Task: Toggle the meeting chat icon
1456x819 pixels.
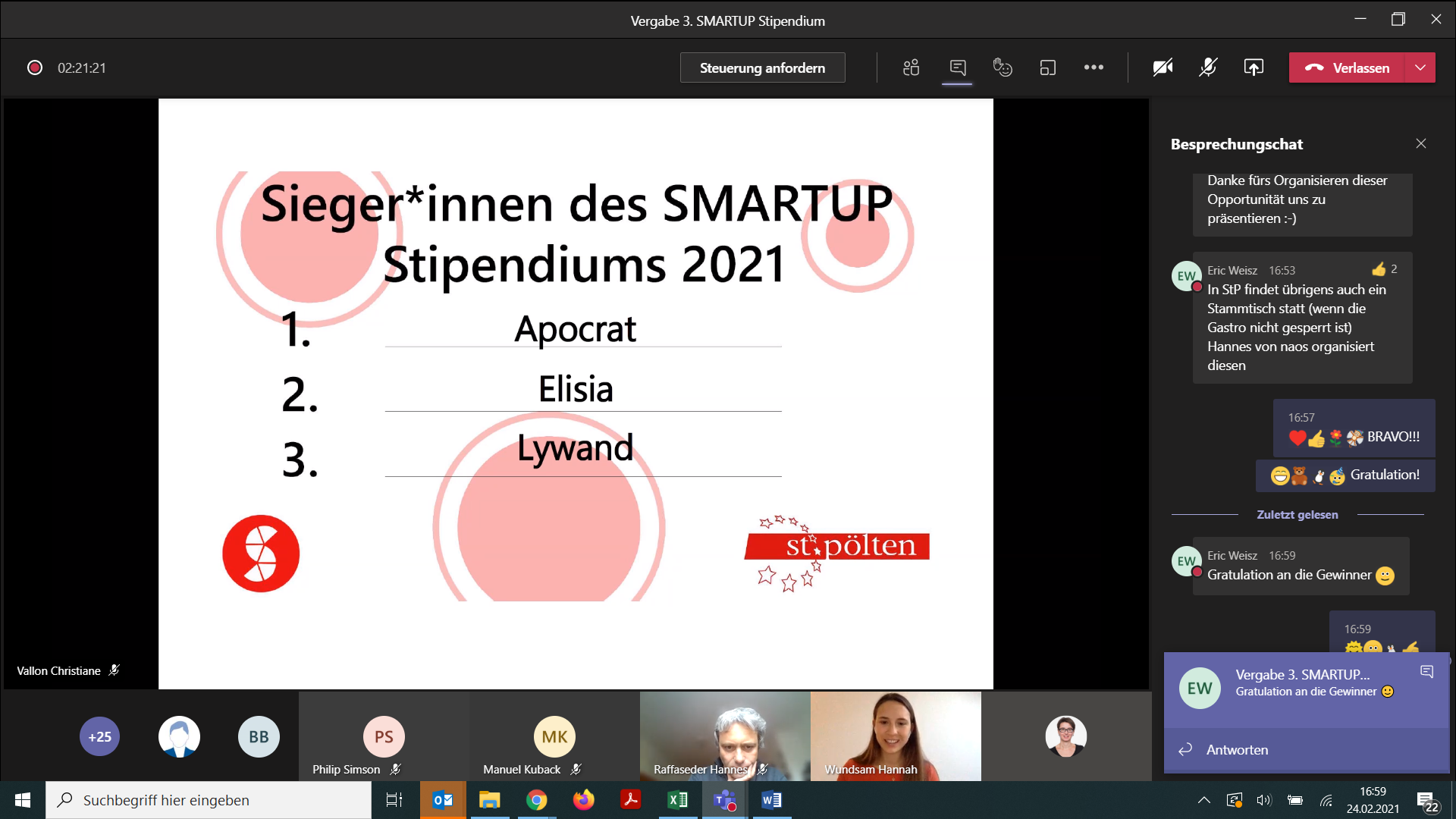Action: tap(957, 67)
